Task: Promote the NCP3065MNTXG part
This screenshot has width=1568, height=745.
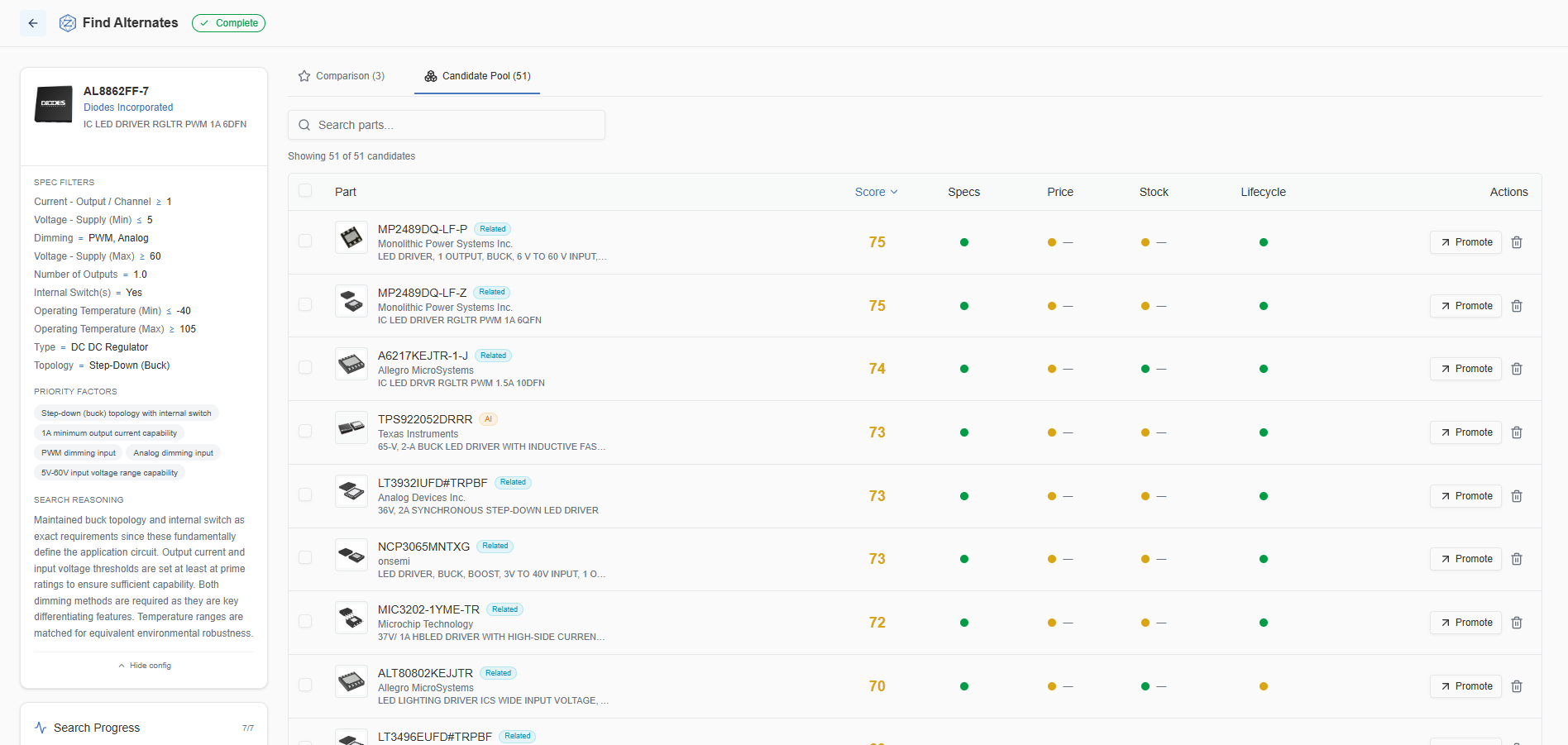Action: click(x=1465, y=559)
